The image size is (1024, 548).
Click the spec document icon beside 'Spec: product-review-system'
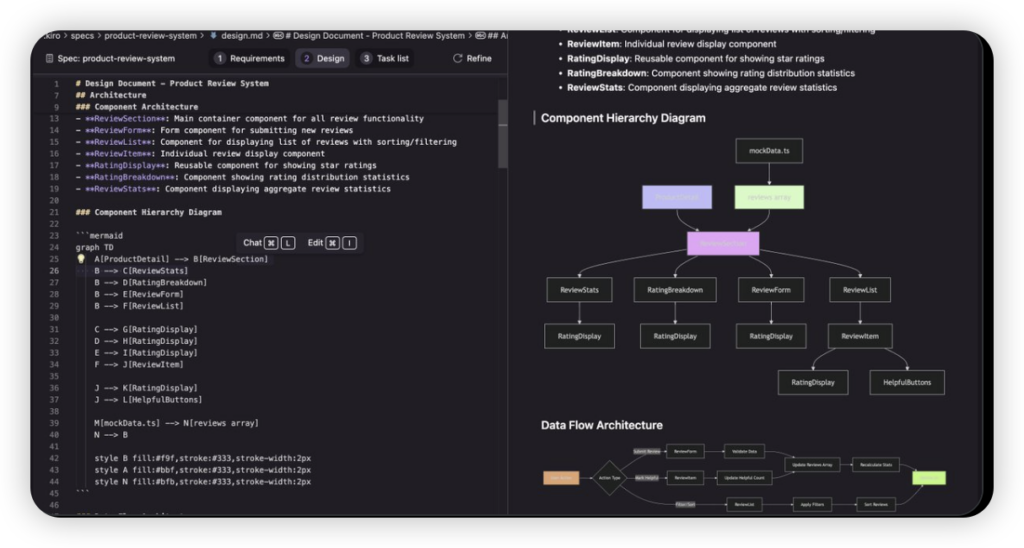coord(50,59)
